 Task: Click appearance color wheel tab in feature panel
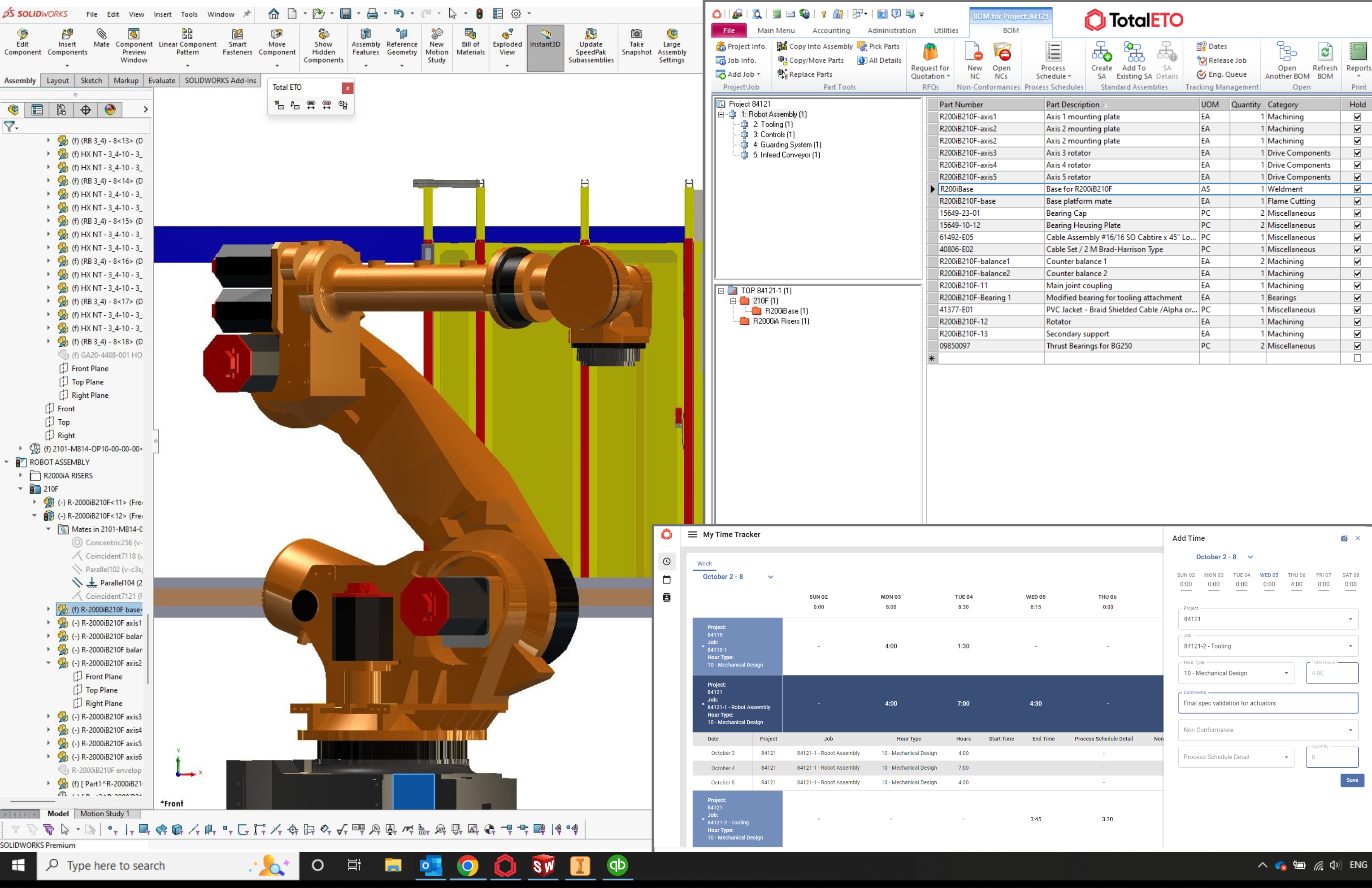click(x=110, y=109)
